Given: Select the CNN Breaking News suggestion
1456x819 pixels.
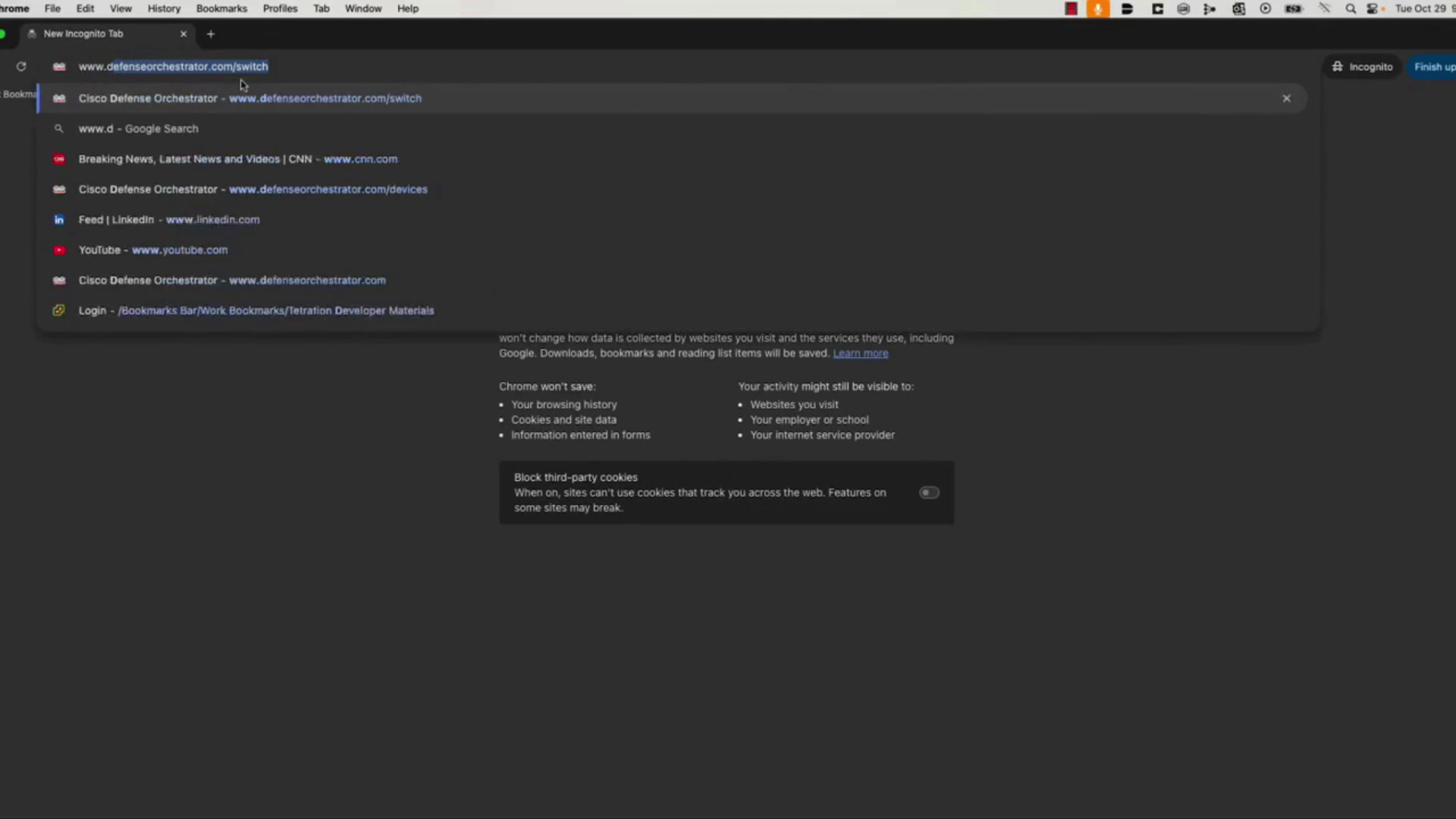Looking at the screenshot, I should point(671,159).
